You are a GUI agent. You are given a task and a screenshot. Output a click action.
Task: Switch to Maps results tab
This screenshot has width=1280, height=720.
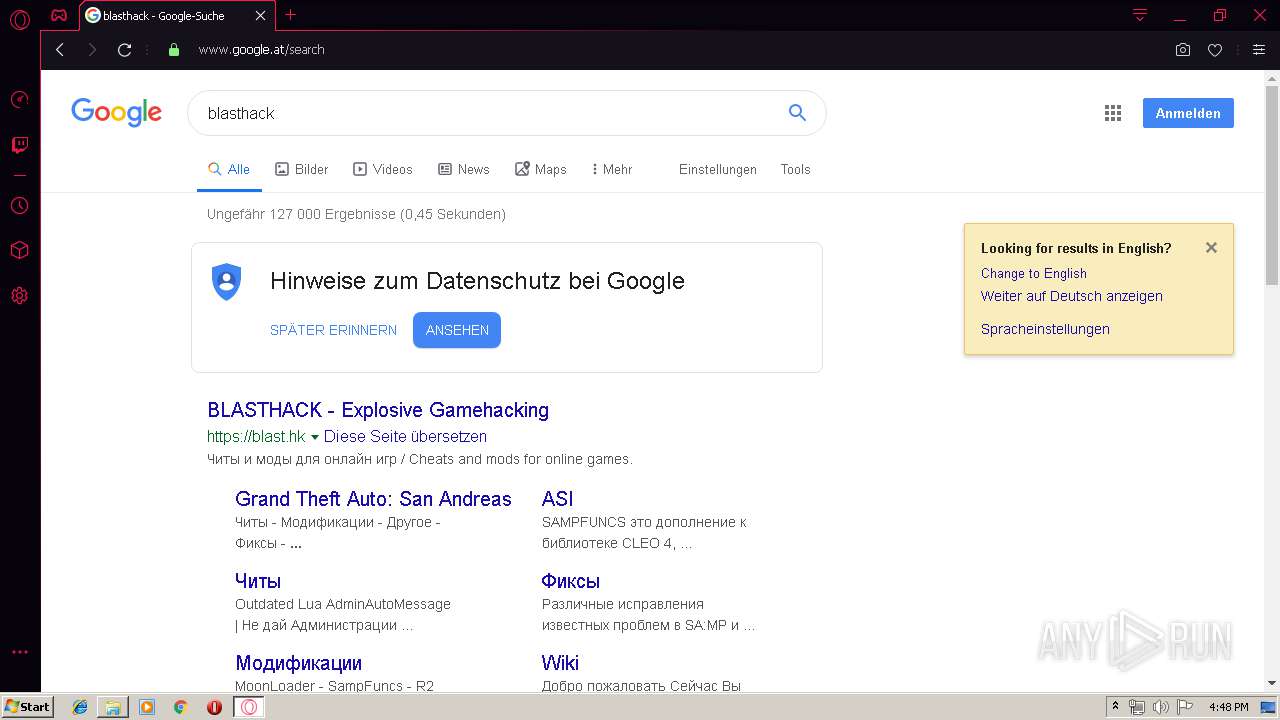pyautogui.click(x=541, y=169)
